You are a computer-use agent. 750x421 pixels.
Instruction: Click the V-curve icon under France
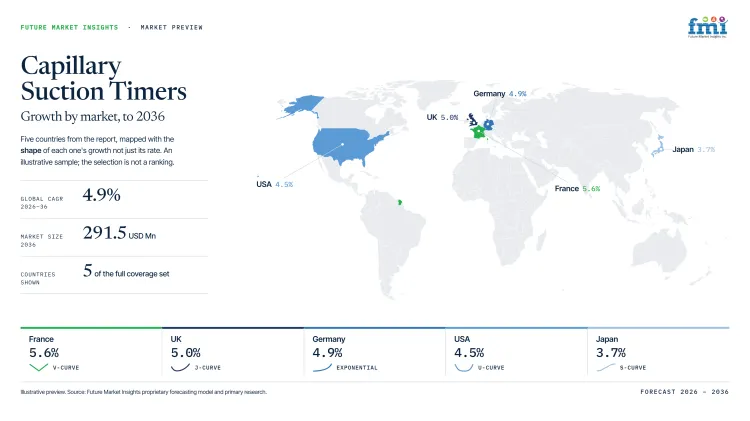point(38,367)
